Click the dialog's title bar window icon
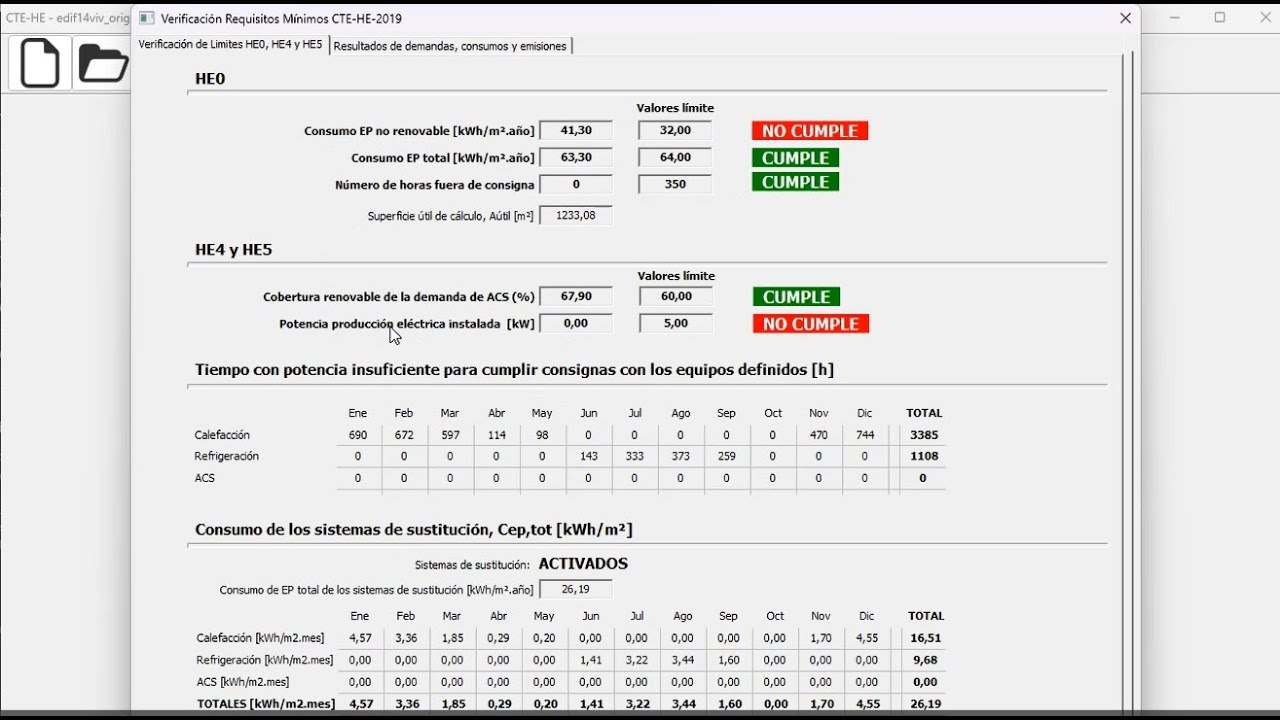1280x720 pixels. 147,18
